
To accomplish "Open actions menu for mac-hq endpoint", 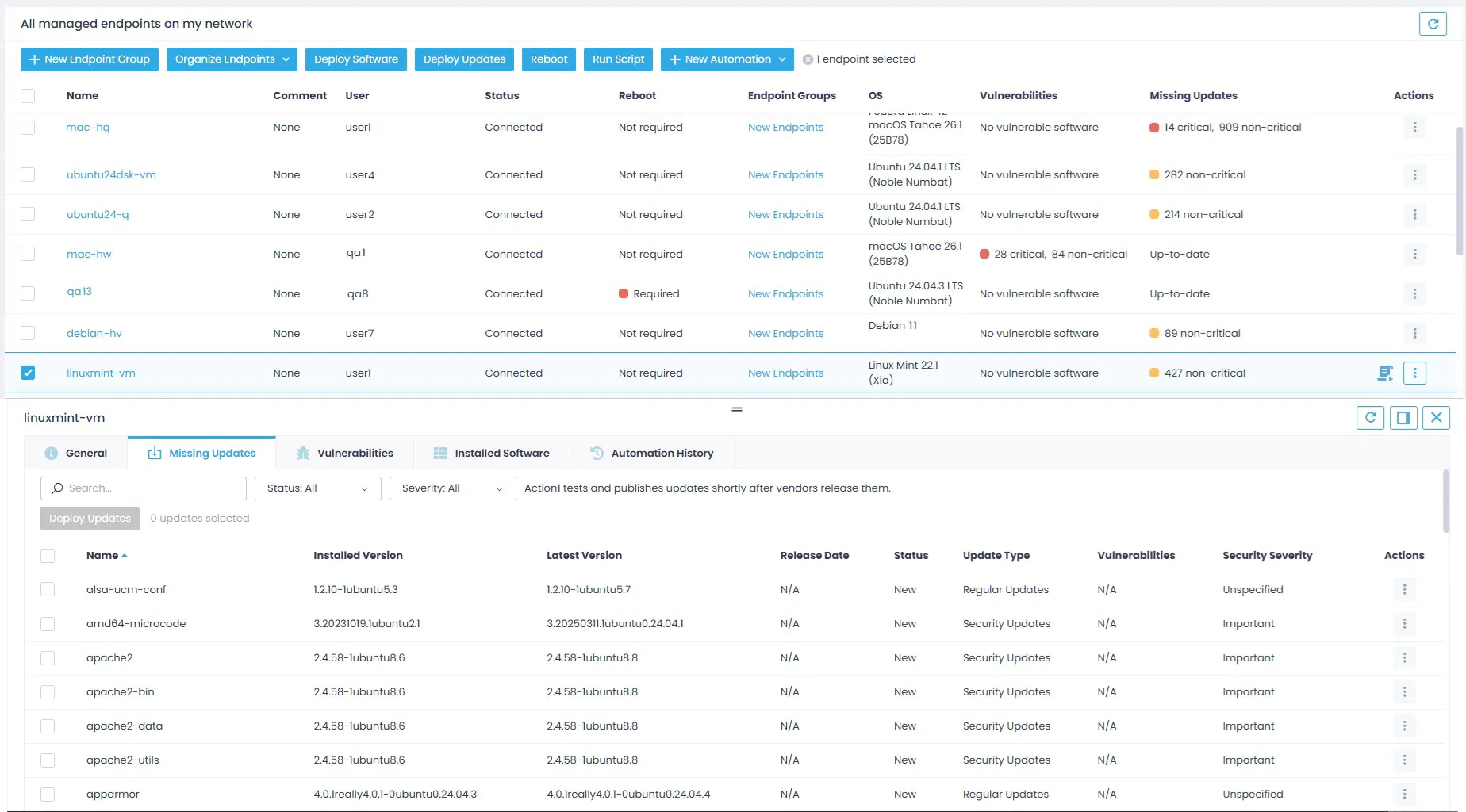I will (x=1414, y=128).
